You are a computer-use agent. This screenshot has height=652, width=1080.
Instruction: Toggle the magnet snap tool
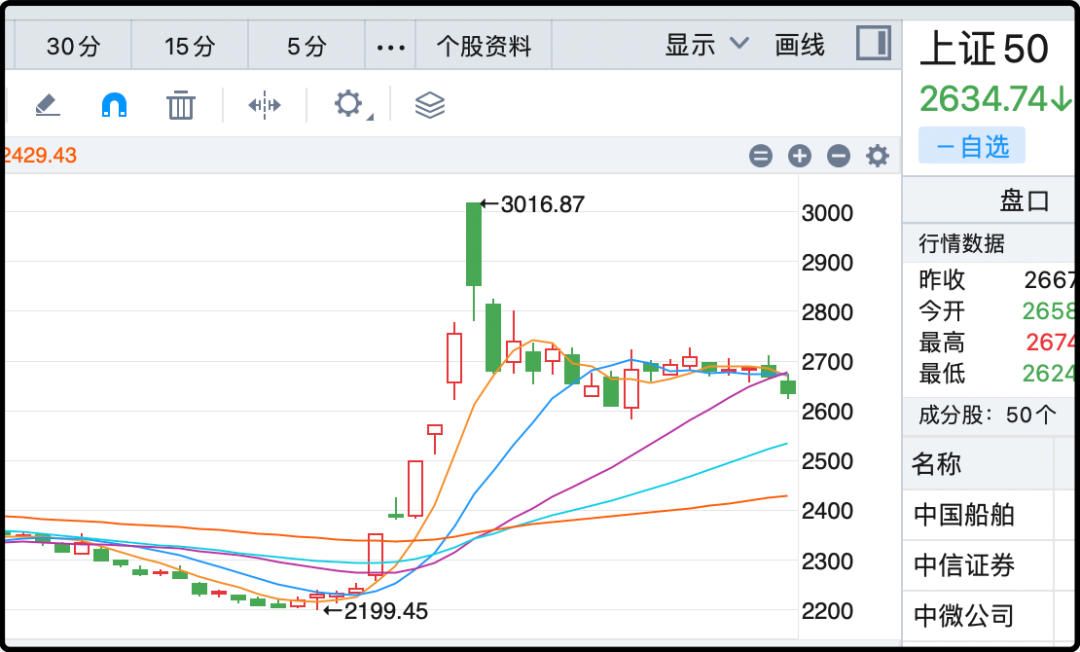click(114, 104)
